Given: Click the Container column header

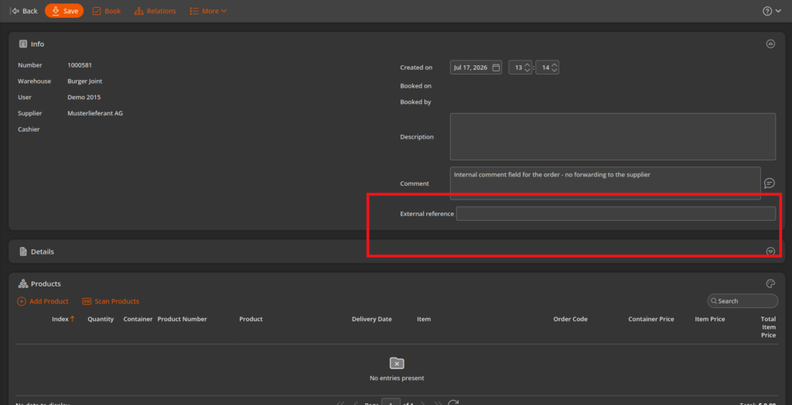Looking at the screenshot, I should click(138, 319).
